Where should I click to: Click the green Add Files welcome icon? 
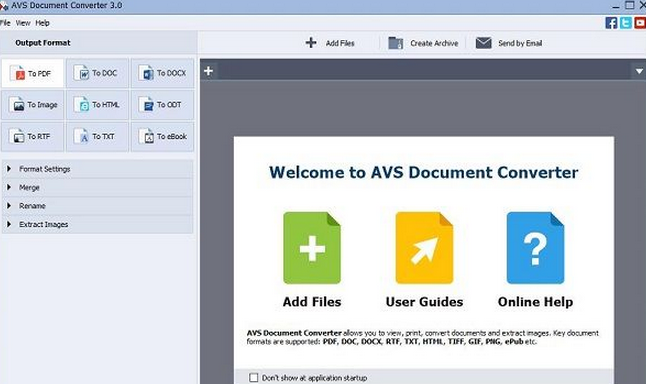pyautogui.click(x=312, y=248)
